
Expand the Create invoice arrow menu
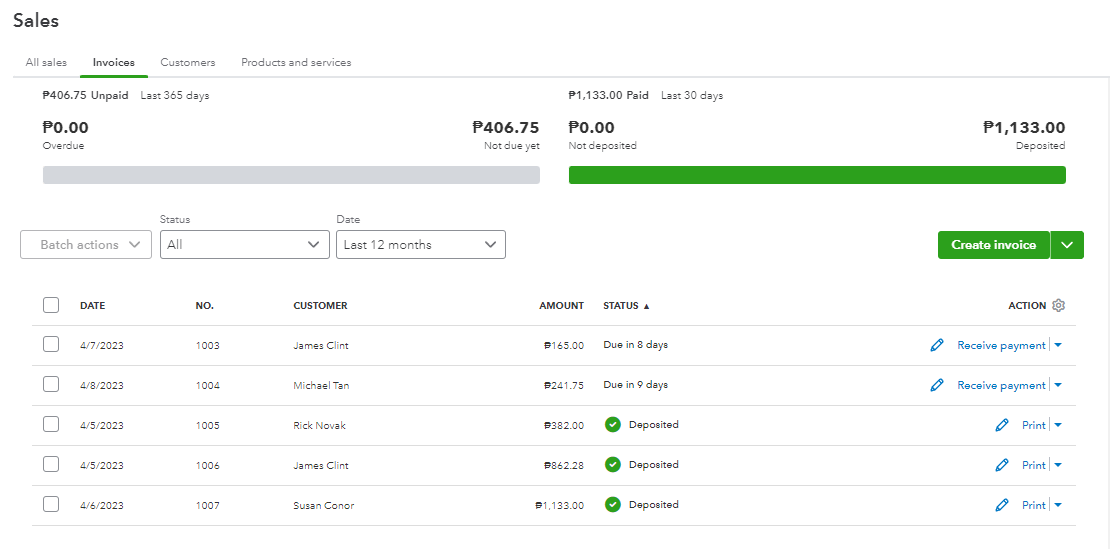1067,245
